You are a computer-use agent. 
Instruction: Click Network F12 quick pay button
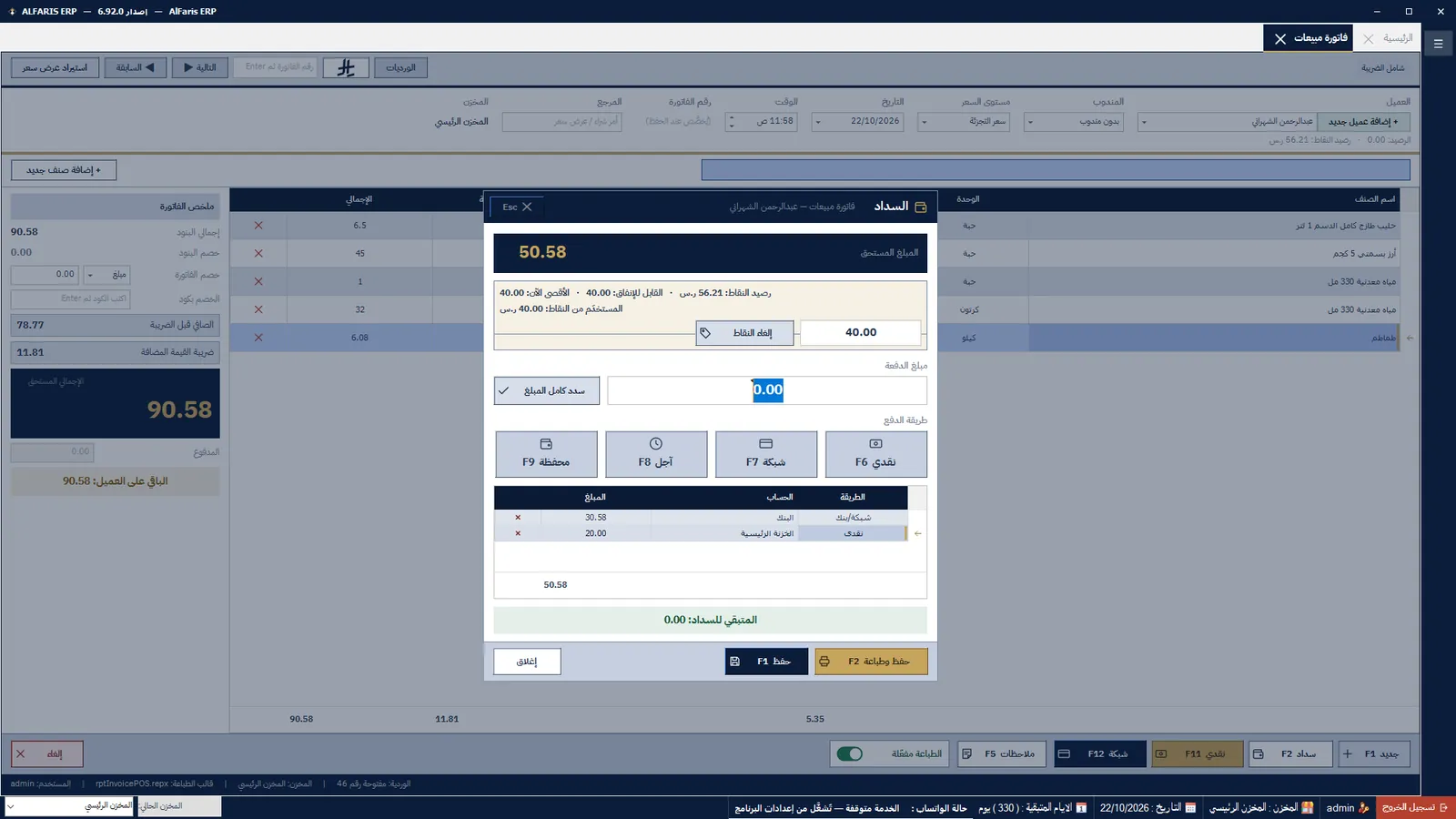1100,753
